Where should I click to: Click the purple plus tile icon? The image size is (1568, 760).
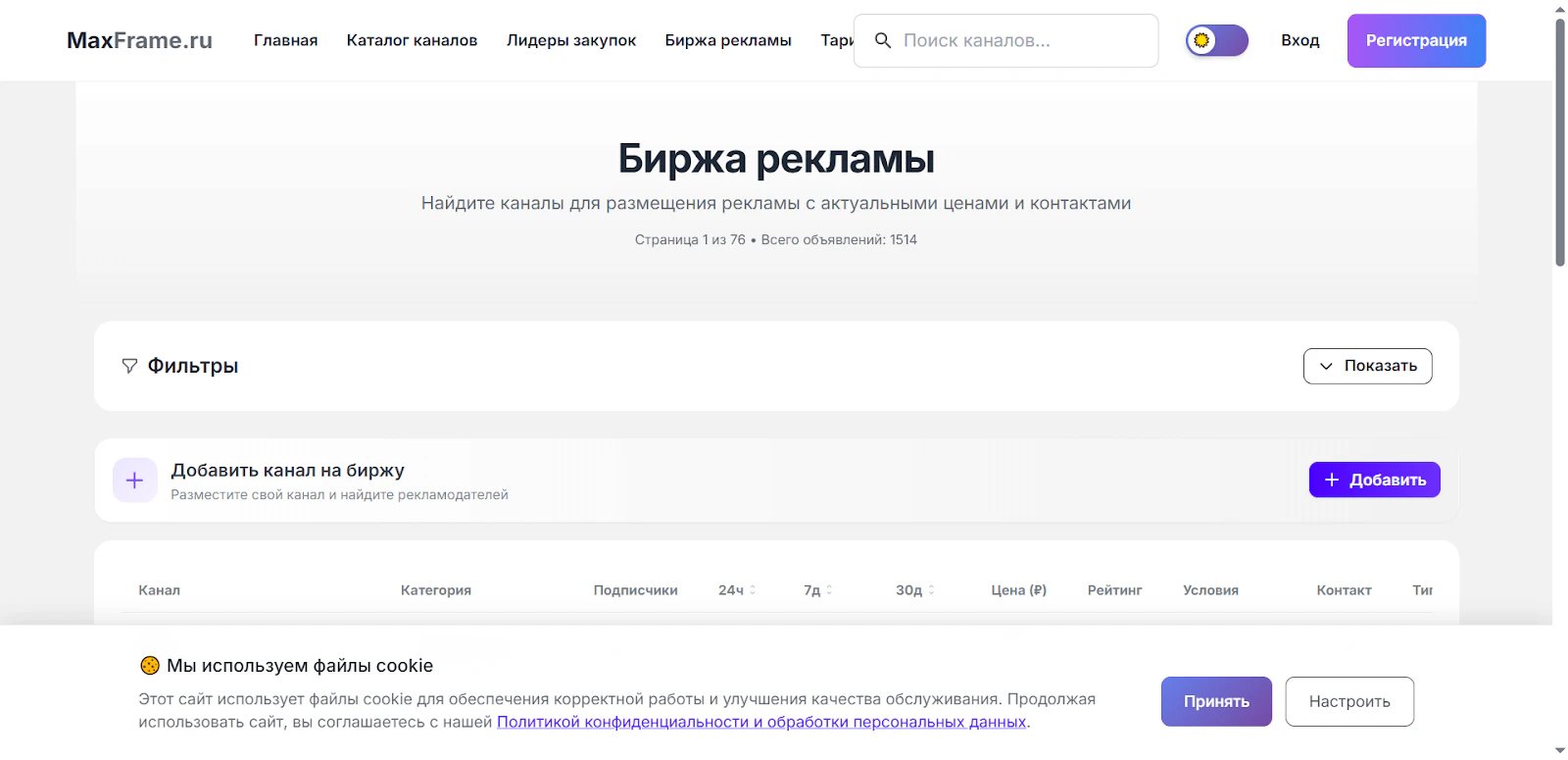[135, 480]
